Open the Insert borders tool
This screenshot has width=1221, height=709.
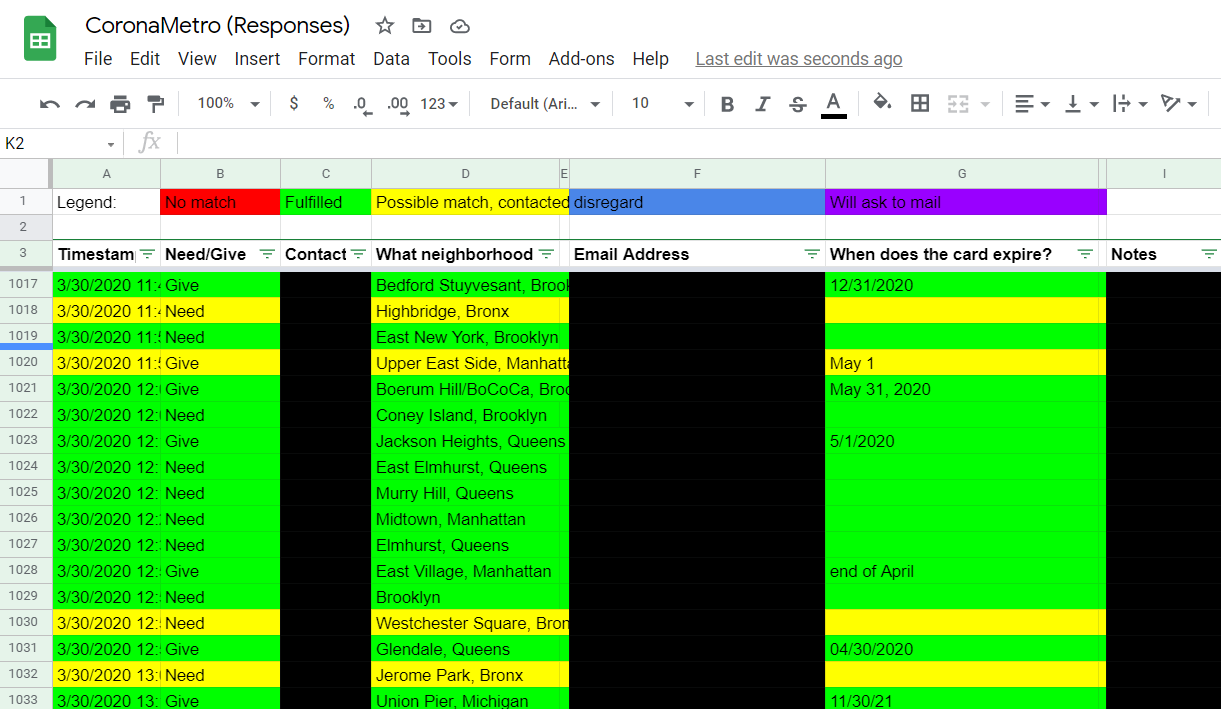coord(919,103)
